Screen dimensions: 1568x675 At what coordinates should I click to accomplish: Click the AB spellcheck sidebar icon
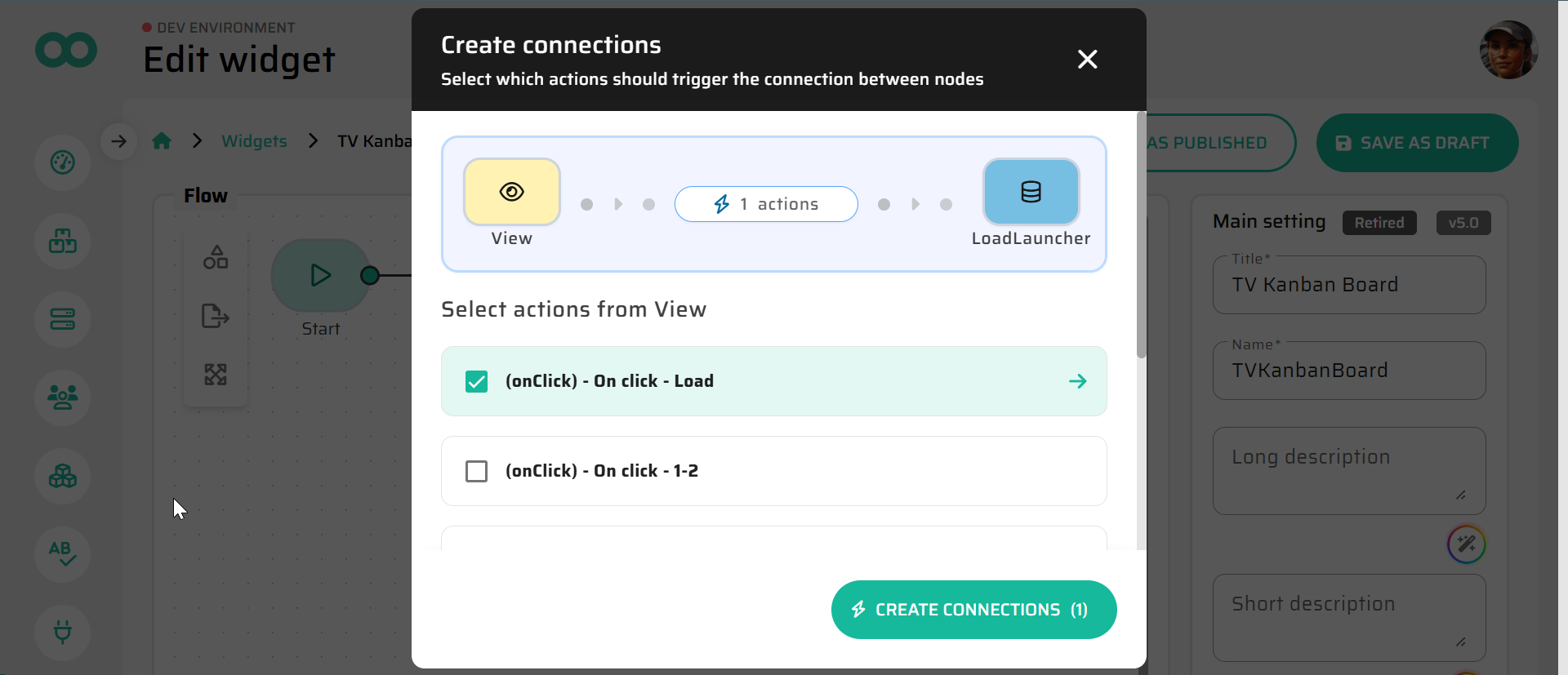tap(63, 553)
